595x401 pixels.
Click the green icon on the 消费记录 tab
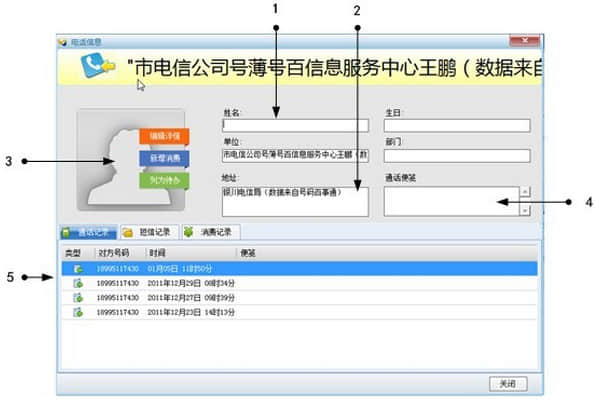click(189, 232)
